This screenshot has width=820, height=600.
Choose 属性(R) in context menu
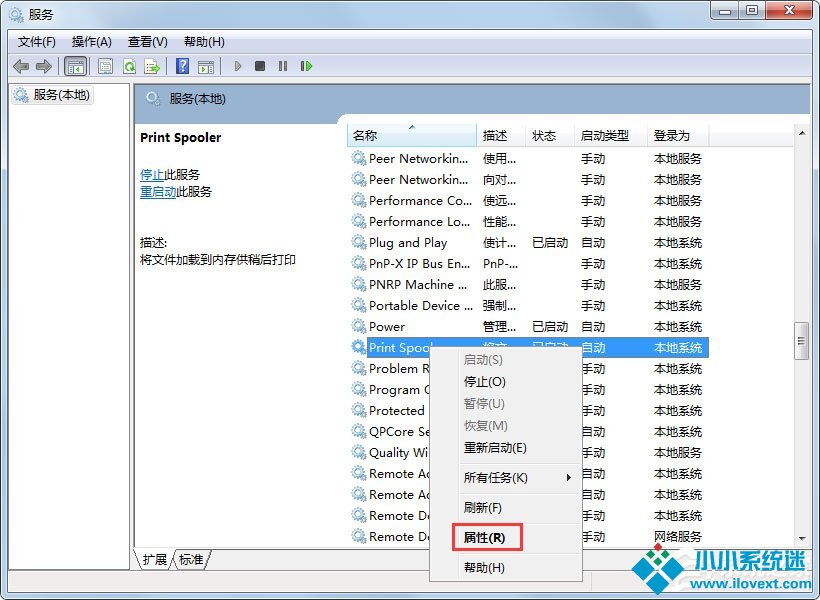[506, 537]
